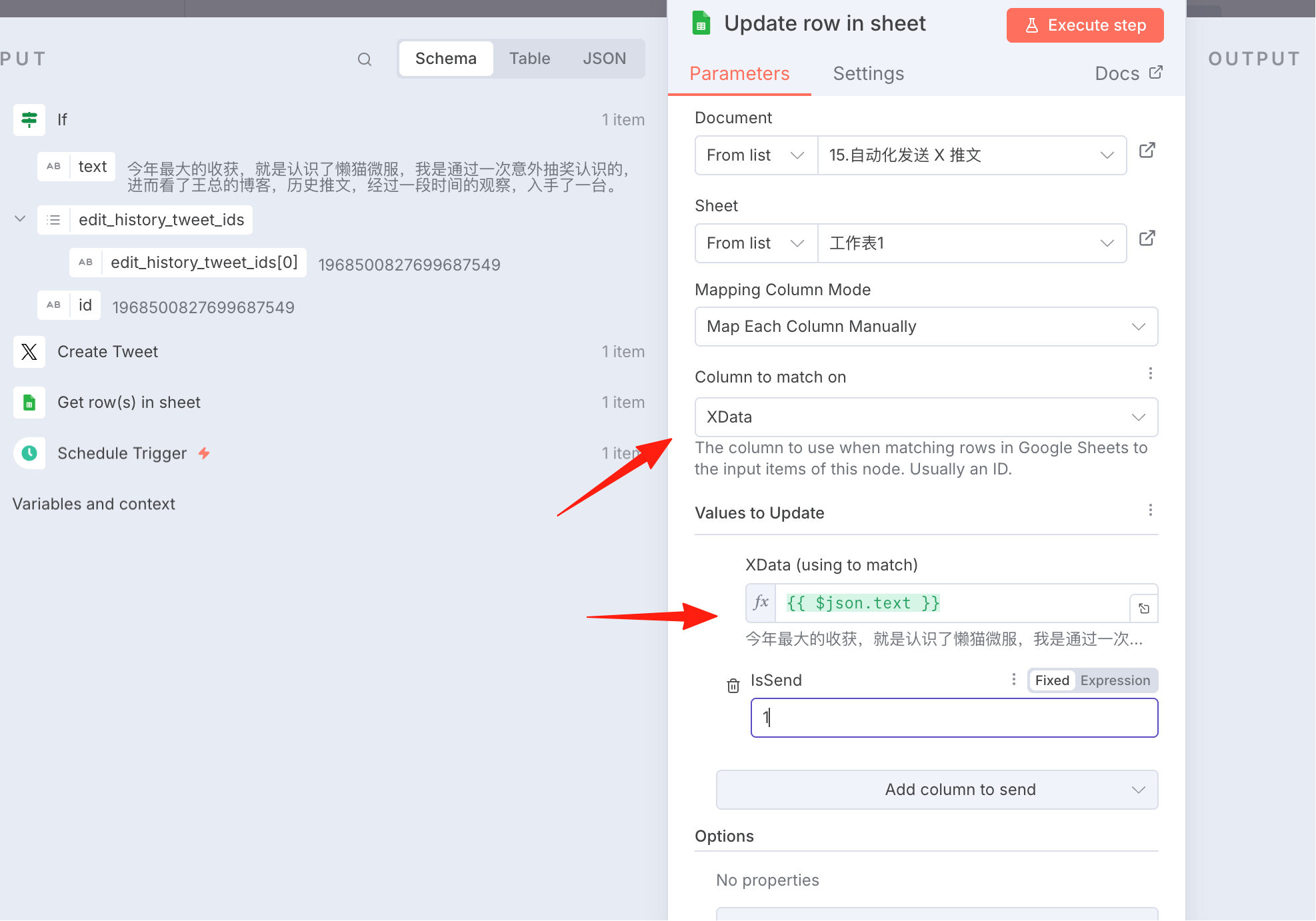Click the id schema field pill
This screenshot has height=921, width=1316.
(x=69, y=305)
